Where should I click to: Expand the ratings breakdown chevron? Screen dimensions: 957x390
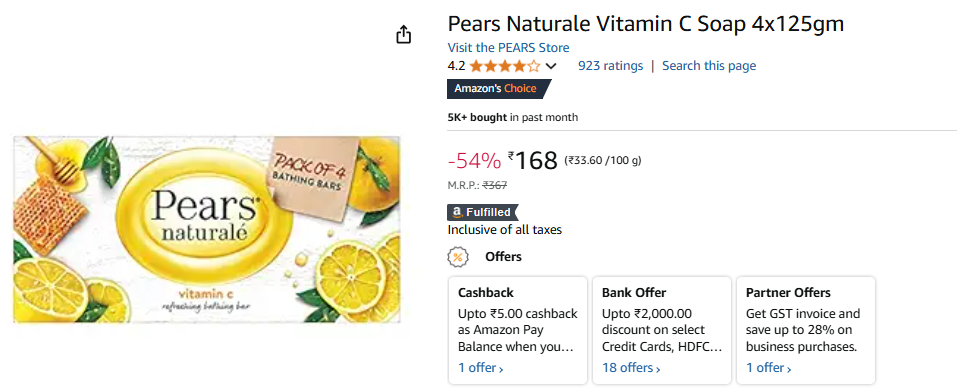tap(551, 66)
